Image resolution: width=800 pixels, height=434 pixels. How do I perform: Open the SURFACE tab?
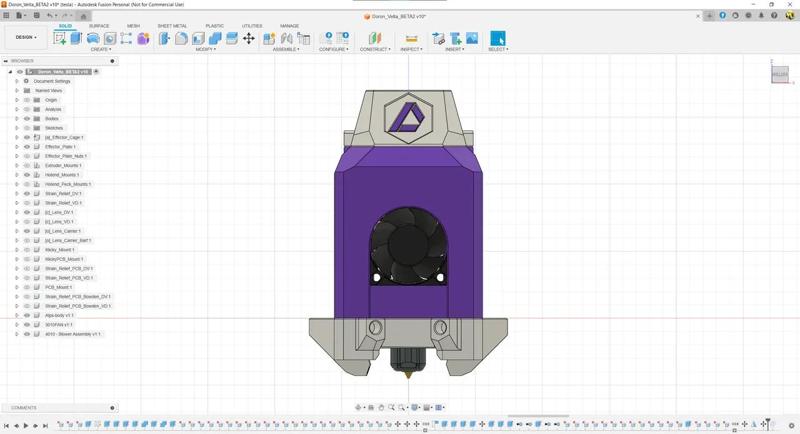(99, 26)
